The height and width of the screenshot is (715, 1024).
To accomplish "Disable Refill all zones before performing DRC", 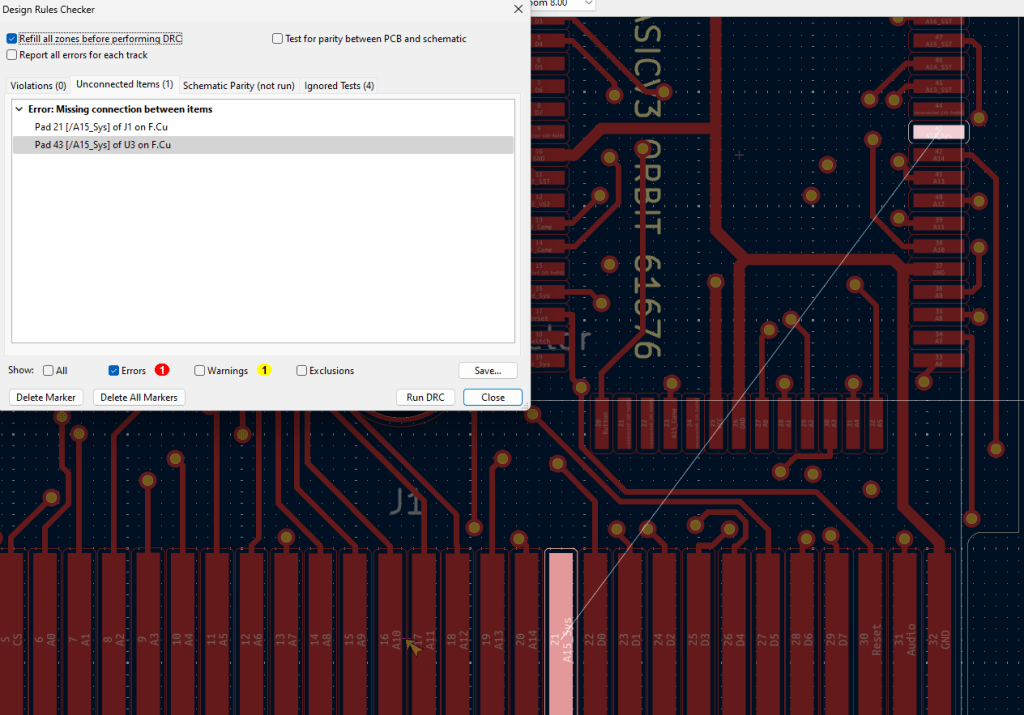I will pos(12,39).
